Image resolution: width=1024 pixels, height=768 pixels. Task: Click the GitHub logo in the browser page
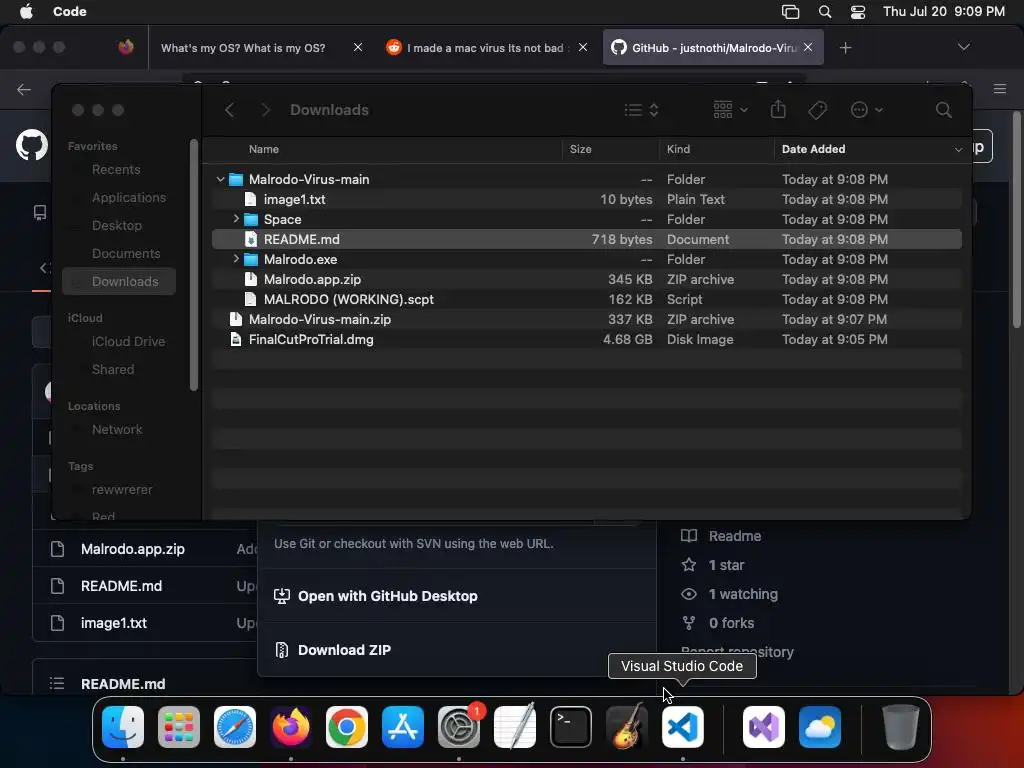coord(31,145)
